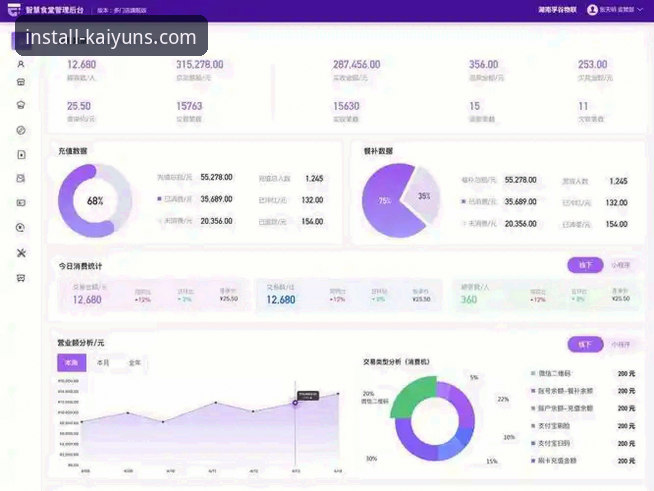
Task: Select 线下 in 今日消费统计 section
Action: (585, 265)
